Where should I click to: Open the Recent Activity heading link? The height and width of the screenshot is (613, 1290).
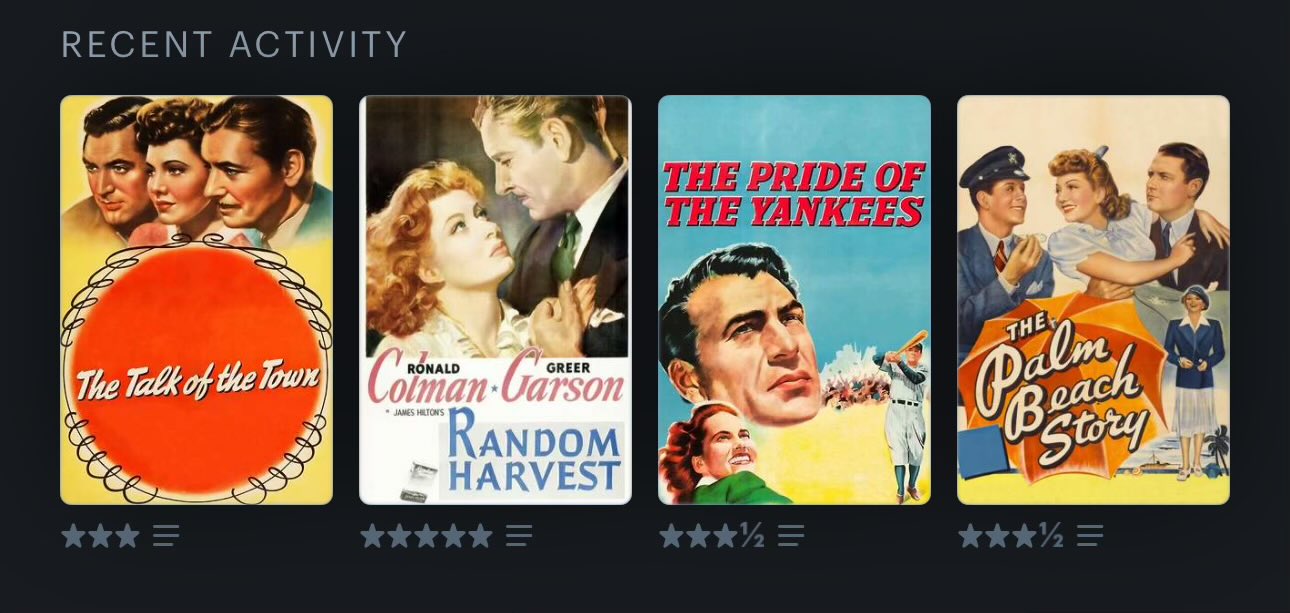(234, 45)
